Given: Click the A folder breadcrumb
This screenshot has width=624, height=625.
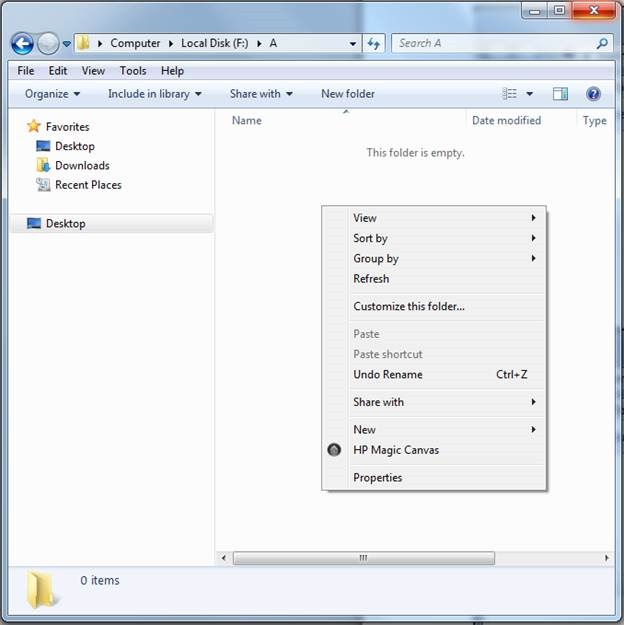Looking at the screenshot, I should click(273, 43).
